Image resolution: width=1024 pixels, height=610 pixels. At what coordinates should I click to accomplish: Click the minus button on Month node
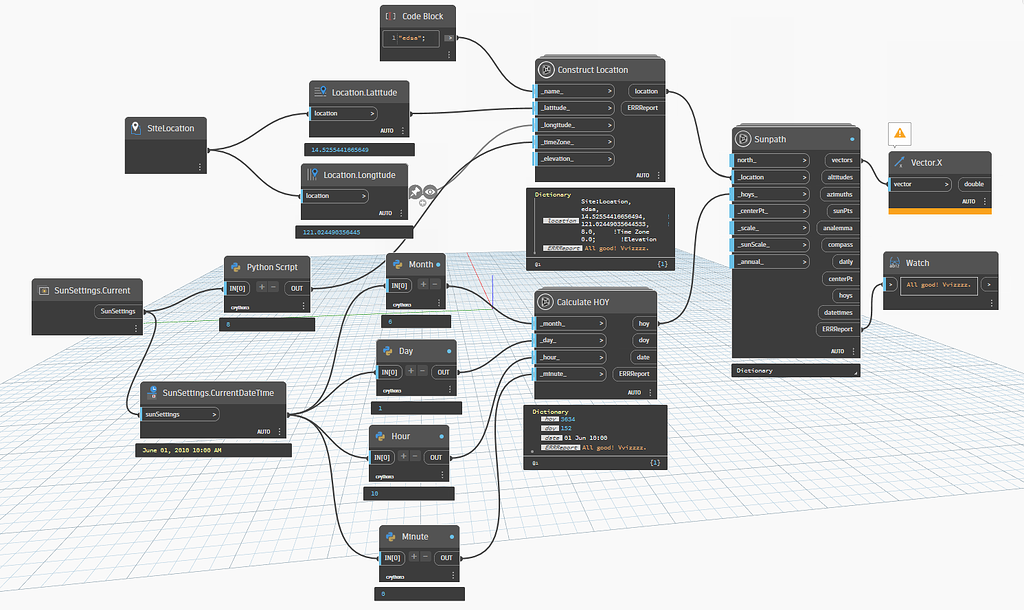[x=435, y=284]
